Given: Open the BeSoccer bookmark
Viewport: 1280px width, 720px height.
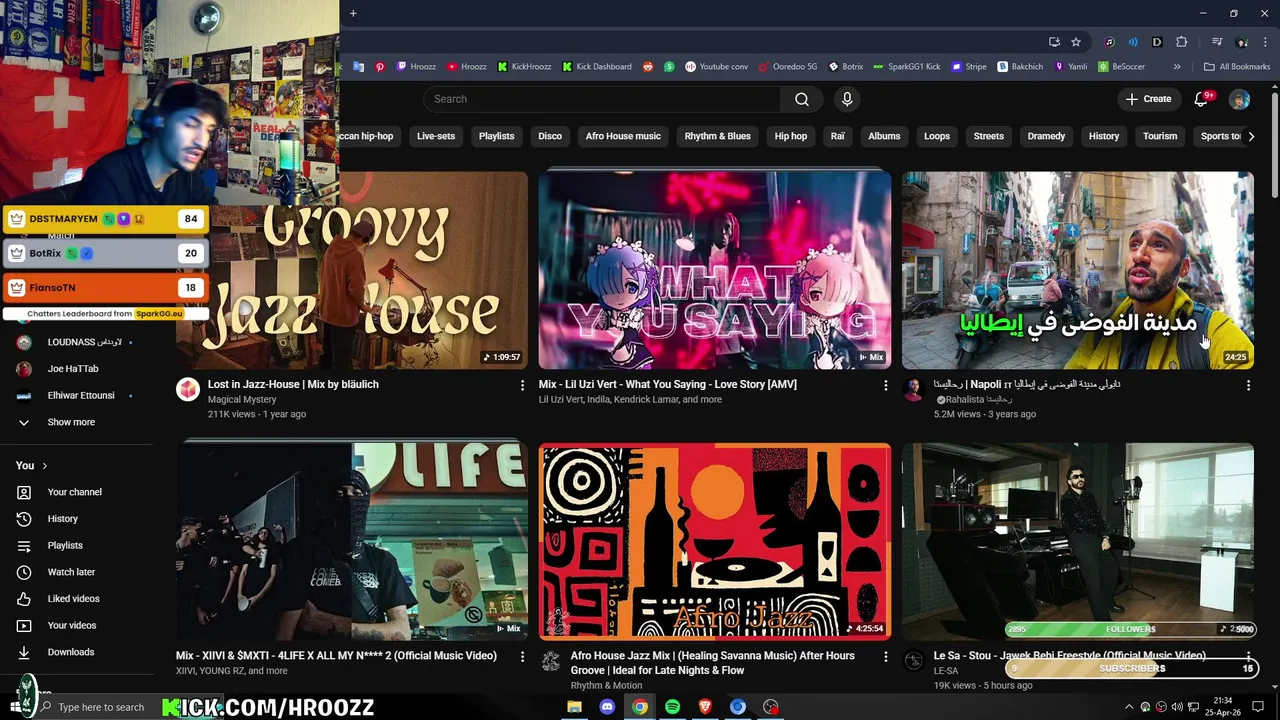Looking at the screenshot, I should click(1121, 67).
